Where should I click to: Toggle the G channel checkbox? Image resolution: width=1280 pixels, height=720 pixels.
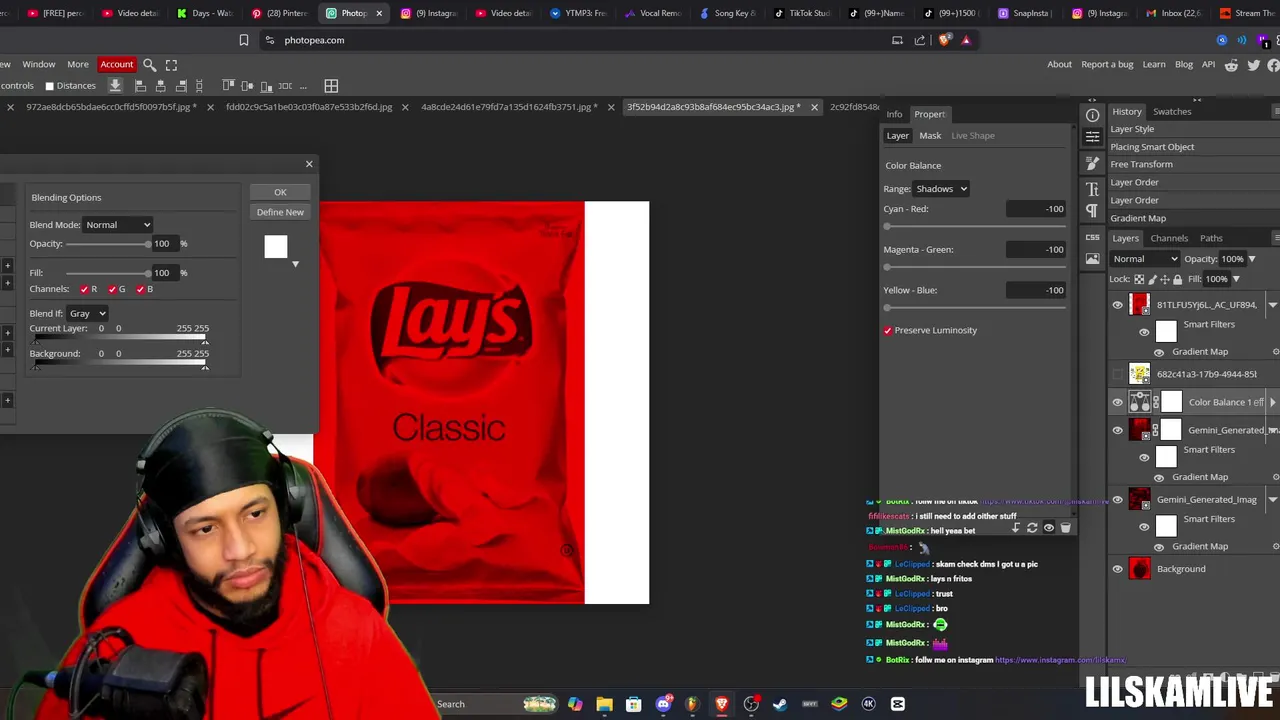click(112, 289)
